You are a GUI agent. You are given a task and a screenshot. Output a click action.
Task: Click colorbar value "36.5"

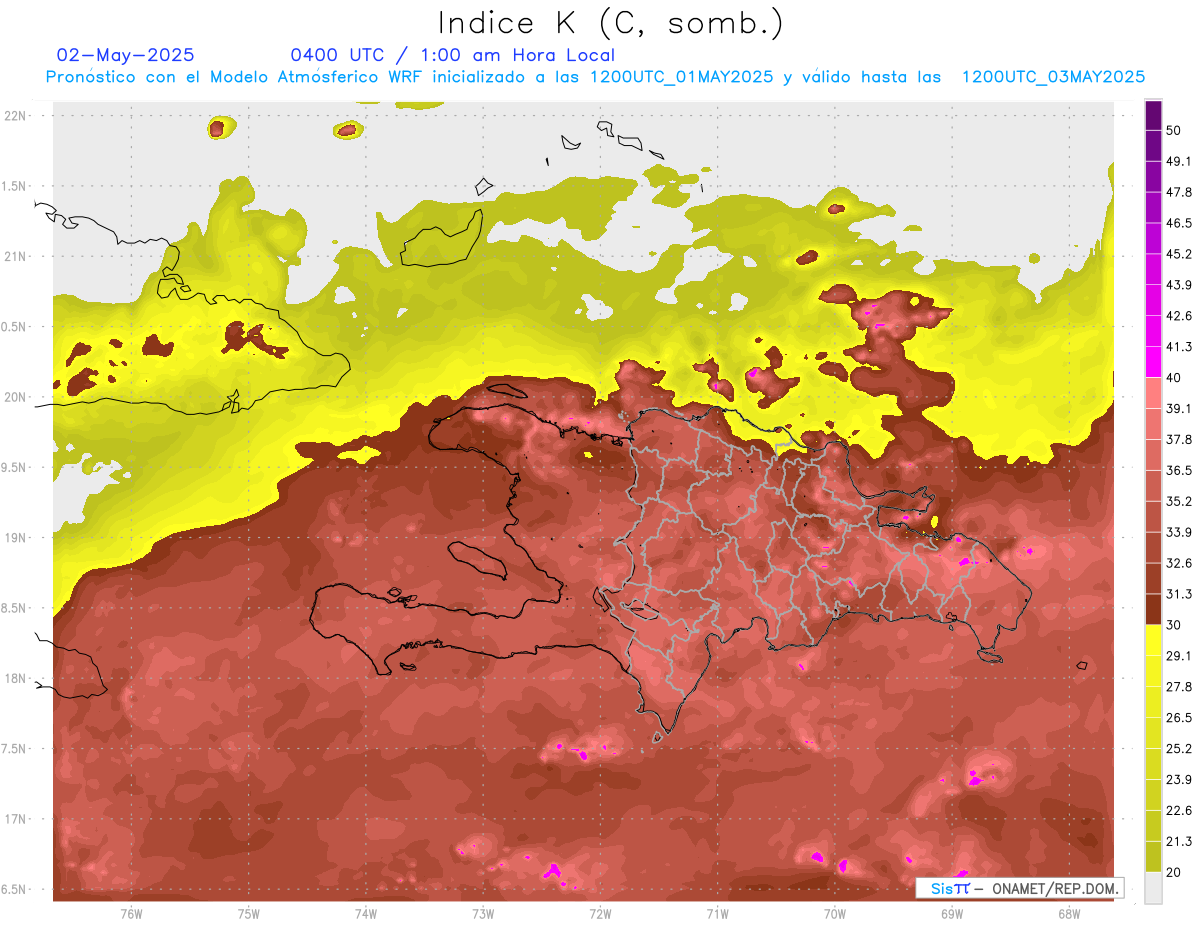click(x=1179, y=470)
